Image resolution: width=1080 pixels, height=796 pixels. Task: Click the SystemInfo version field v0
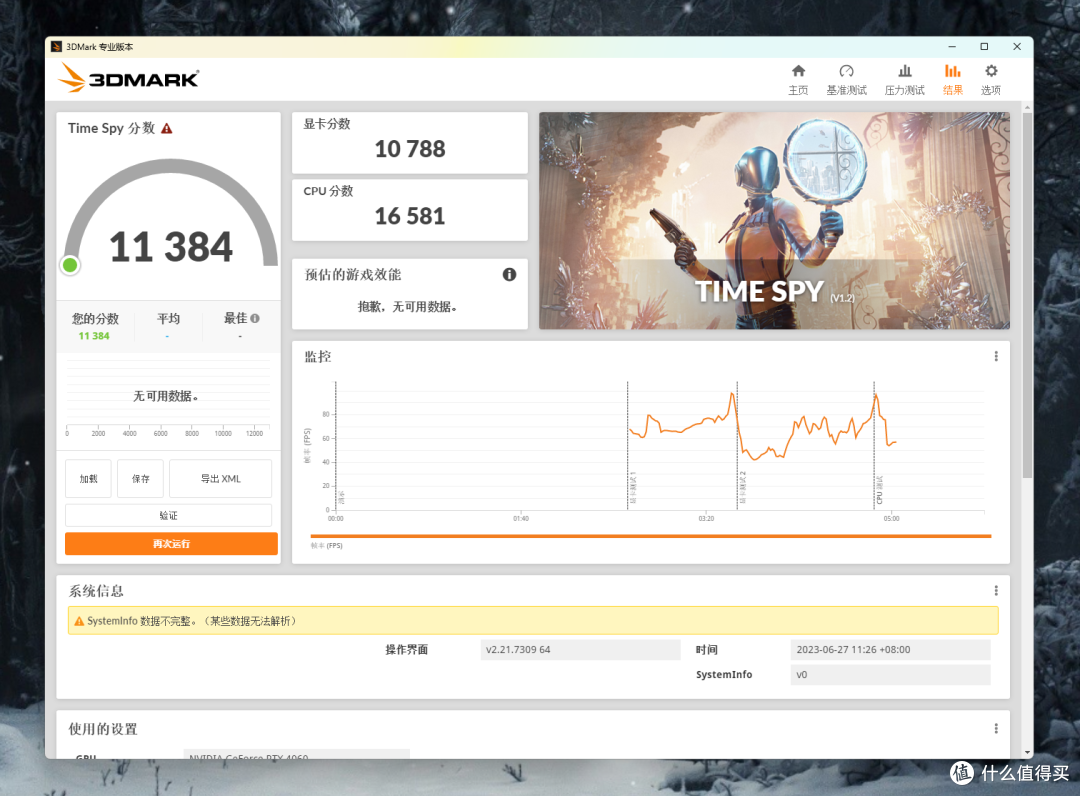point(890,675)
